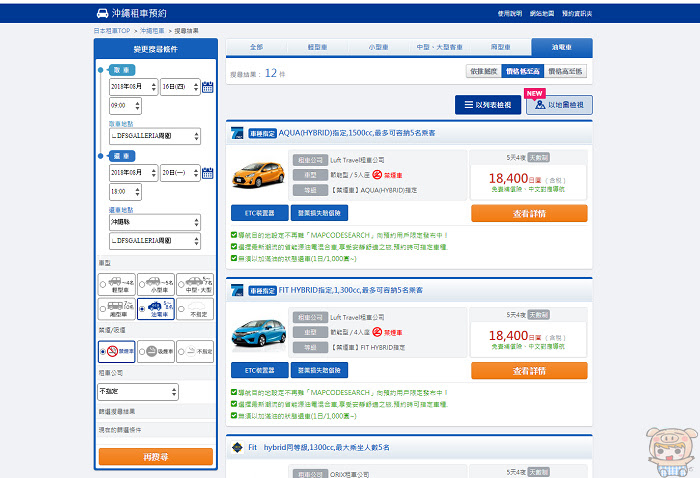Open the return location DFS GALLERIA dropdown

coord(155,241)
